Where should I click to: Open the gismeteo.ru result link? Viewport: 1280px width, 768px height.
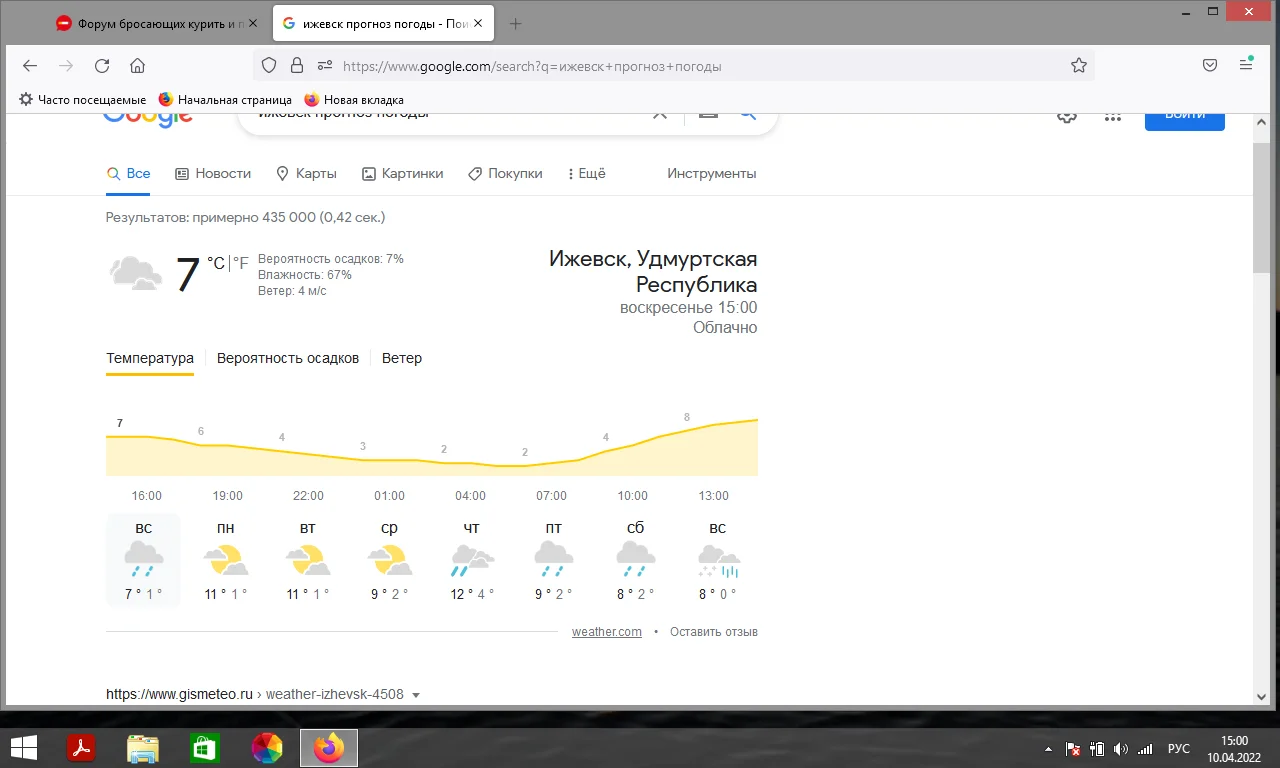tap(255, 695)
